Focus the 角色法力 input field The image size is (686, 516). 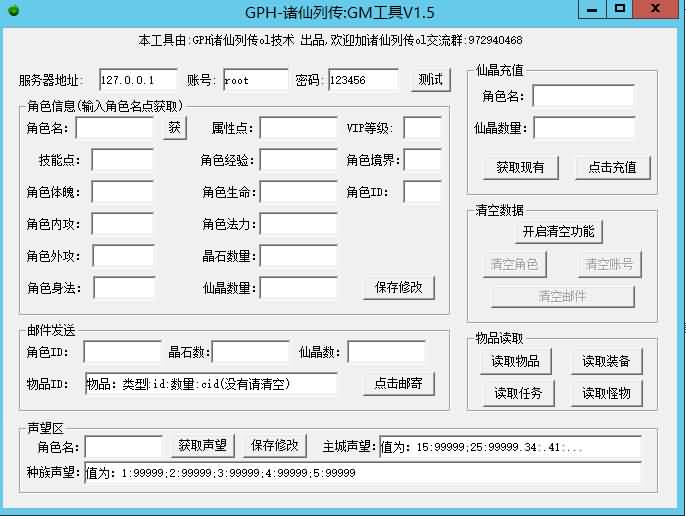(x=298, y=224)
